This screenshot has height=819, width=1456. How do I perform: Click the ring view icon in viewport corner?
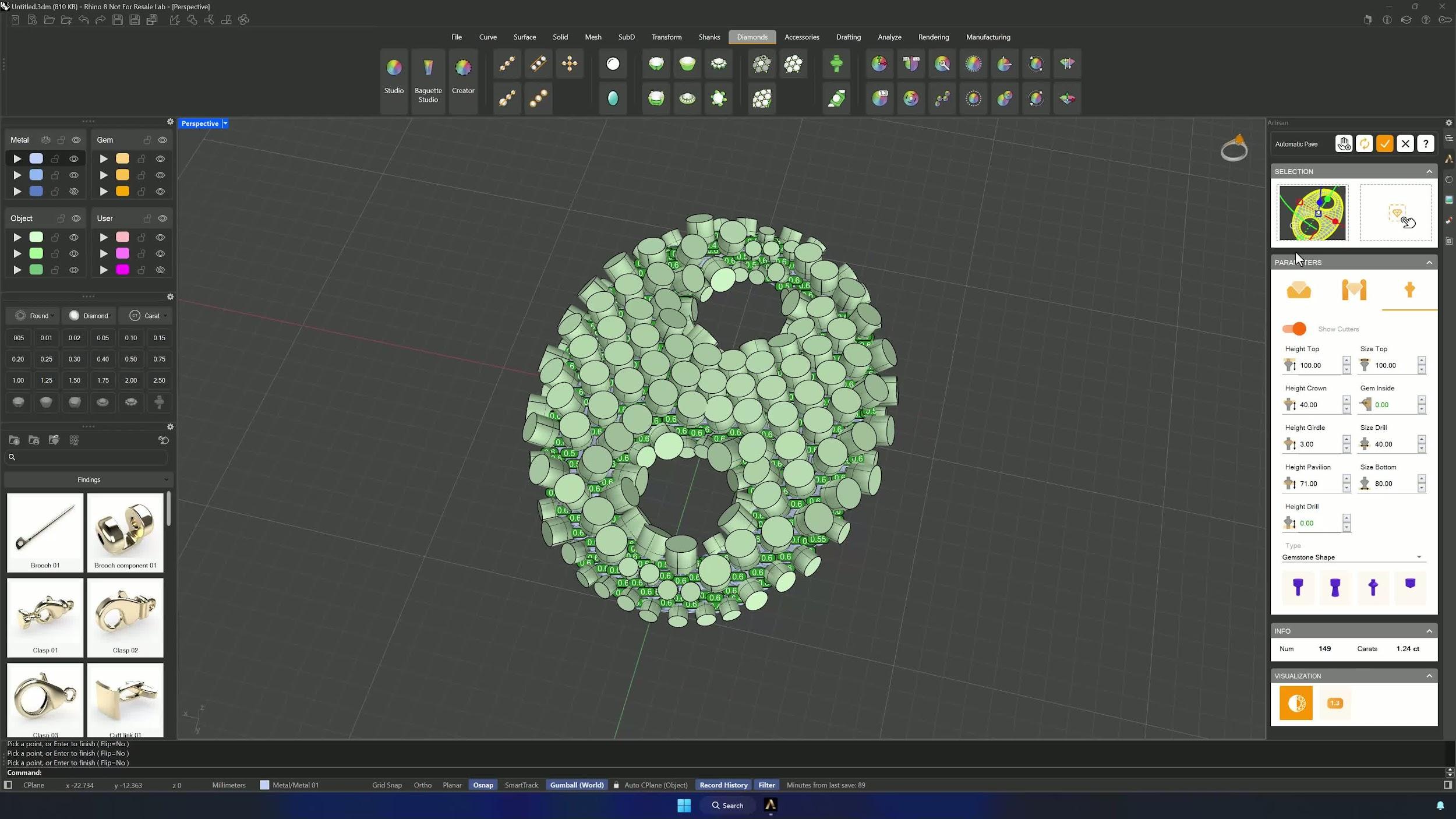point(1234,149)
